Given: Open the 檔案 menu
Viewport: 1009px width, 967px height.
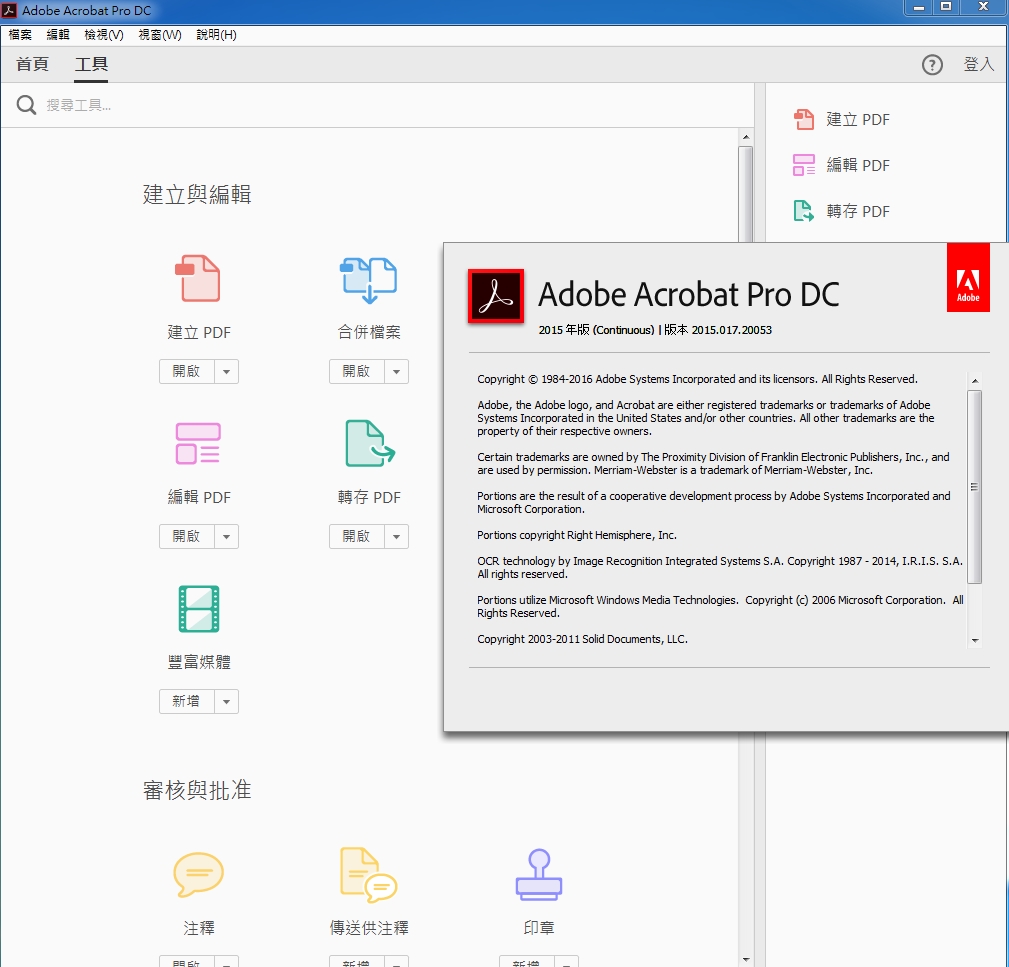Looking at the screenshot, I should click(x=20, y=35).
